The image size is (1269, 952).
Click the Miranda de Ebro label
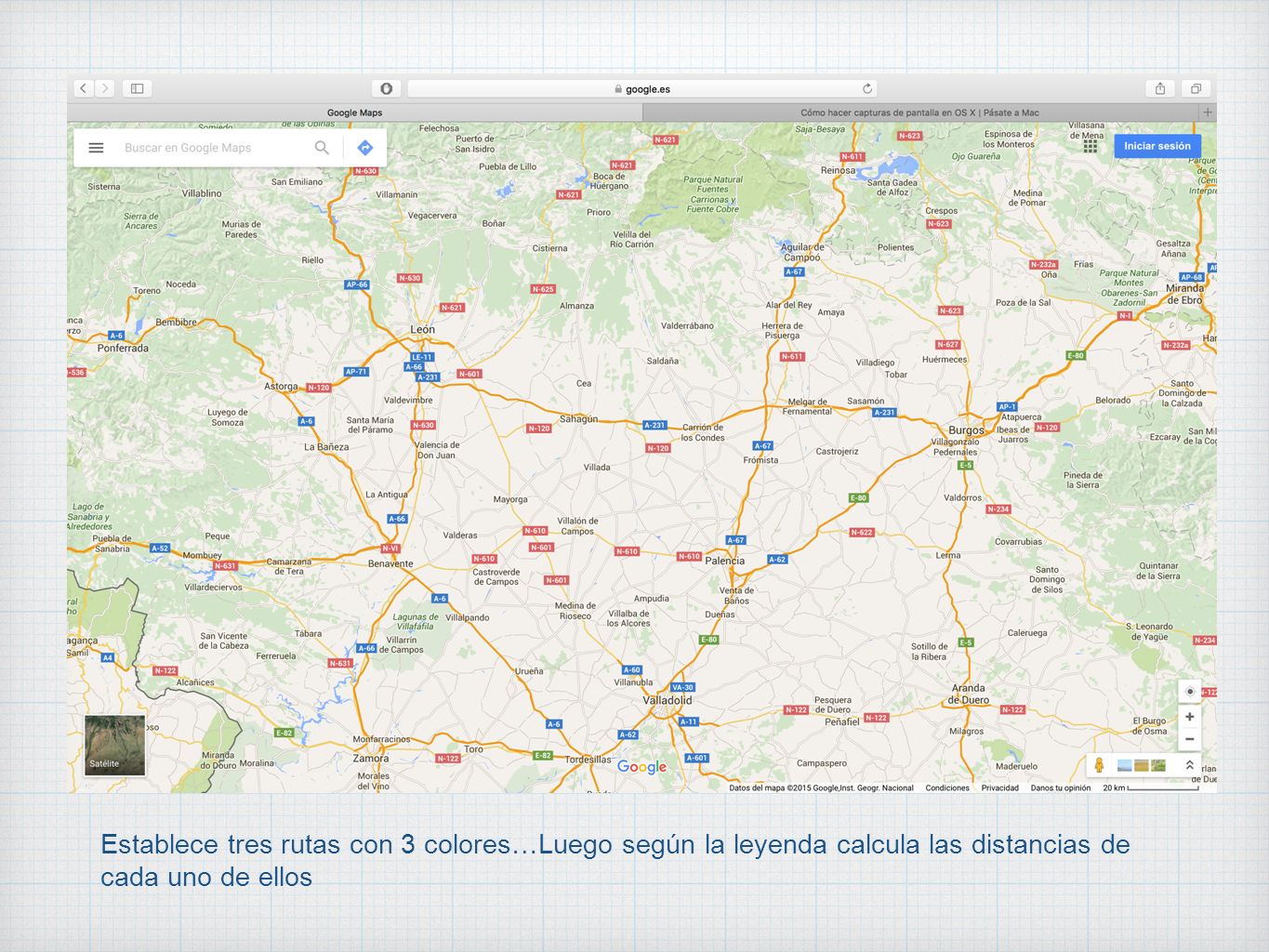(1184, 294)
